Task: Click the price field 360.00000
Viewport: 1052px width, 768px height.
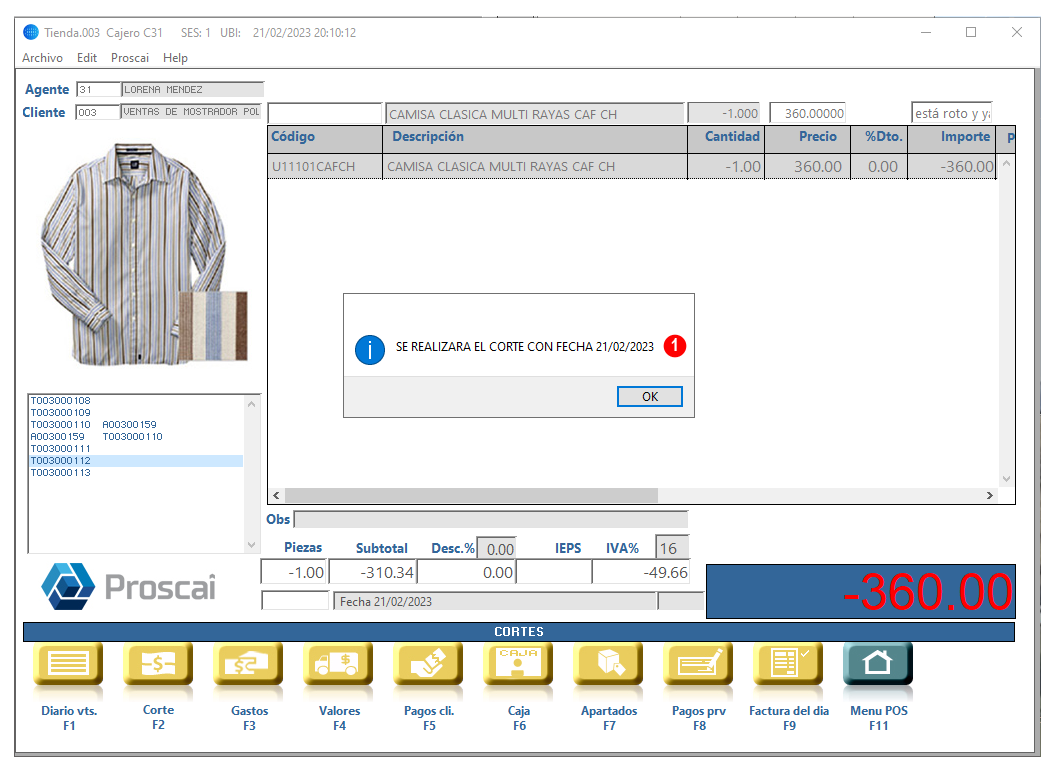Action: (x=807, y=113)
